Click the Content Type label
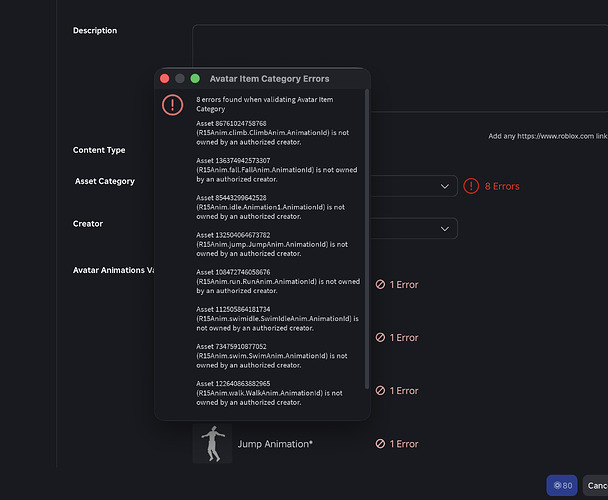This screenshot has height=500, width=608. (99, 150)
